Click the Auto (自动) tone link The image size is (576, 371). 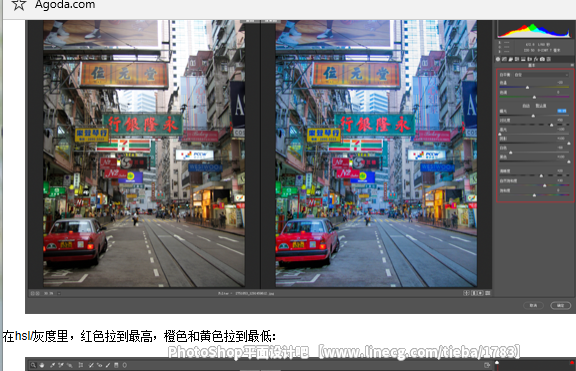click(526, 106)
